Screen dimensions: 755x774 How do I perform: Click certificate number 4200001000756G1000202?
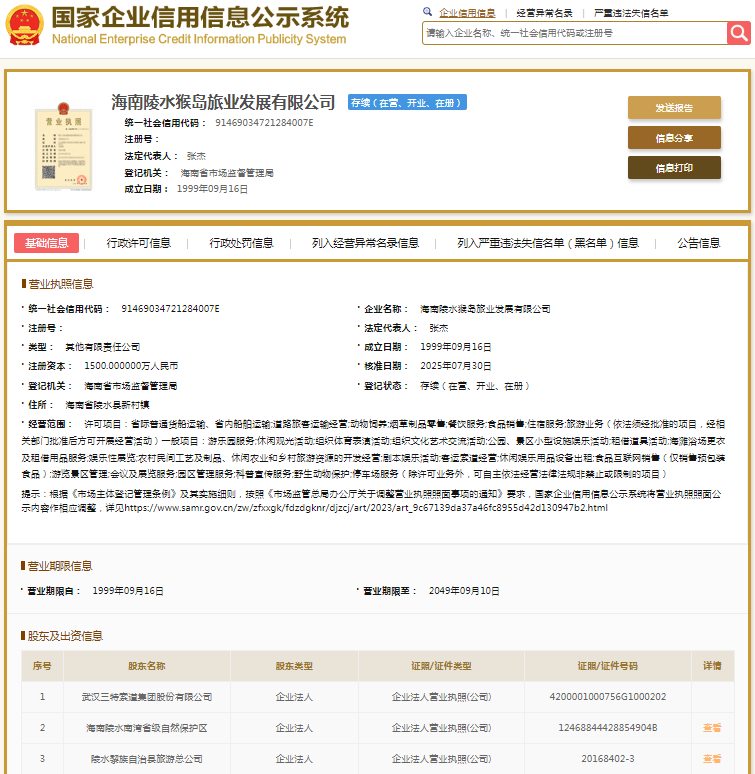coord(607,697)
